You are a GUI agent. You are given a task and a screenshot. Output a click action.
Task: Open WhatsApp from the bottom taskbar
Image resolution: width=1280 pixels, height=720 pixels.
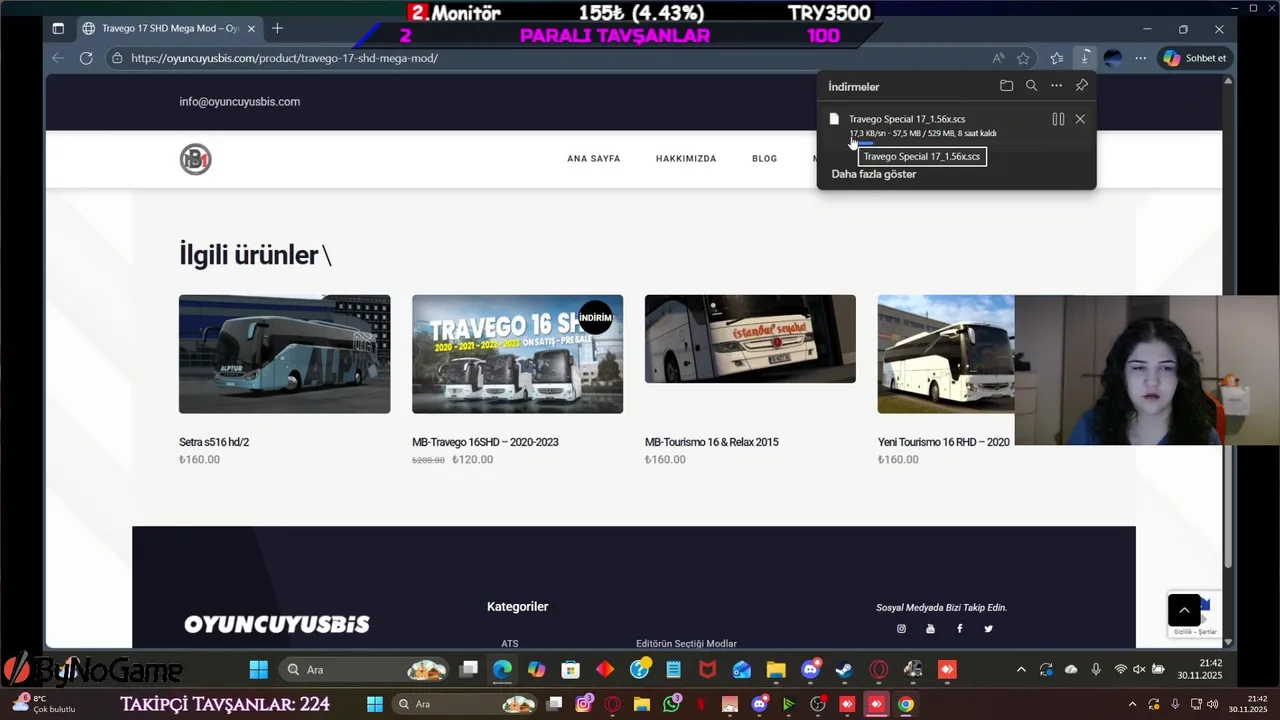(x=671, y=704)
